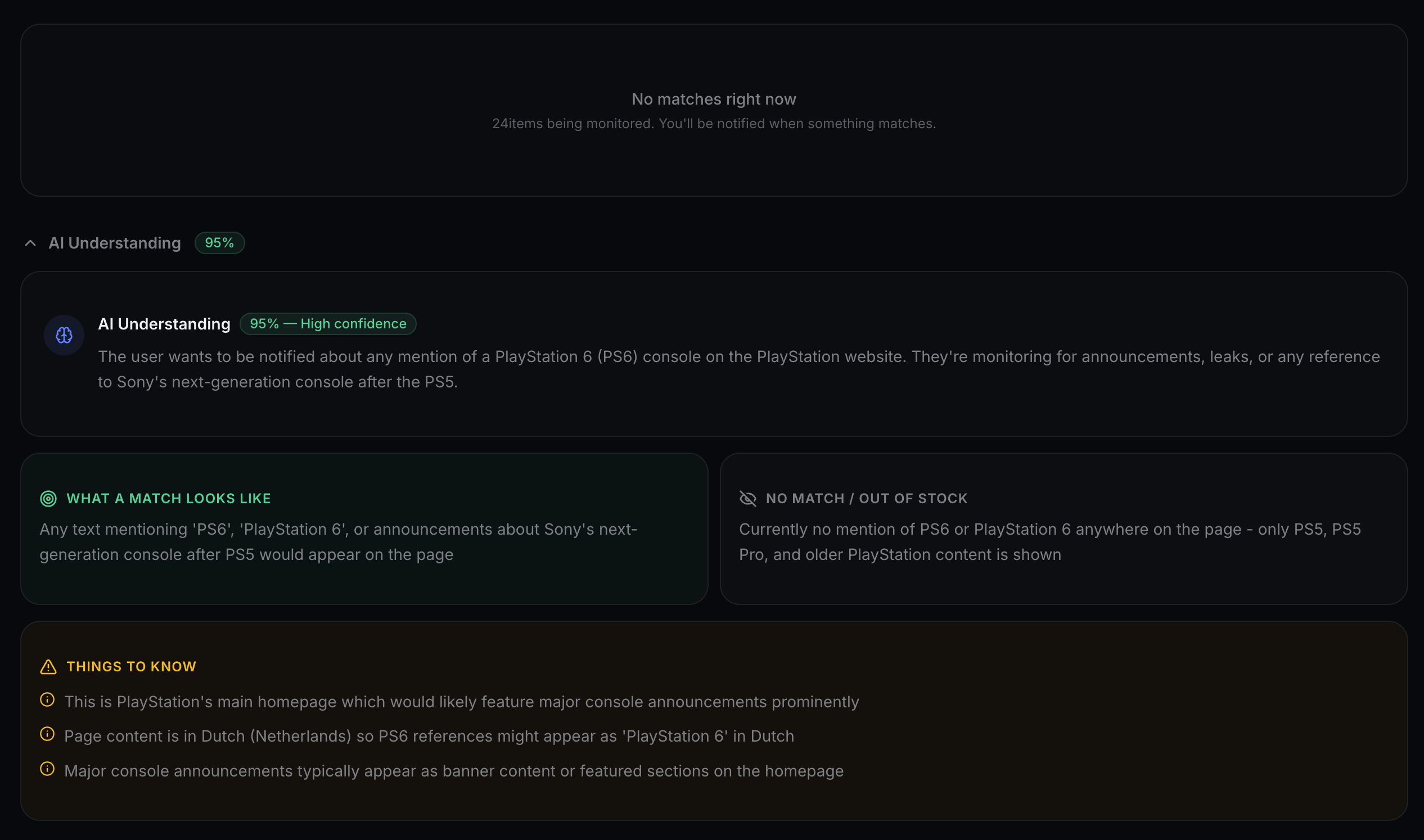Select the brain icon in AI Understanding card
Image resolution: width=1424 pixels, height=840 pixels.
64,335
